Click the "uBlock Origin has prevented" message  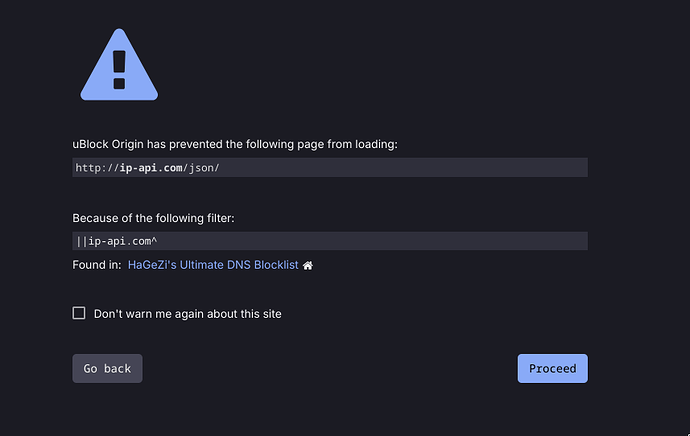tap(234, 144)
